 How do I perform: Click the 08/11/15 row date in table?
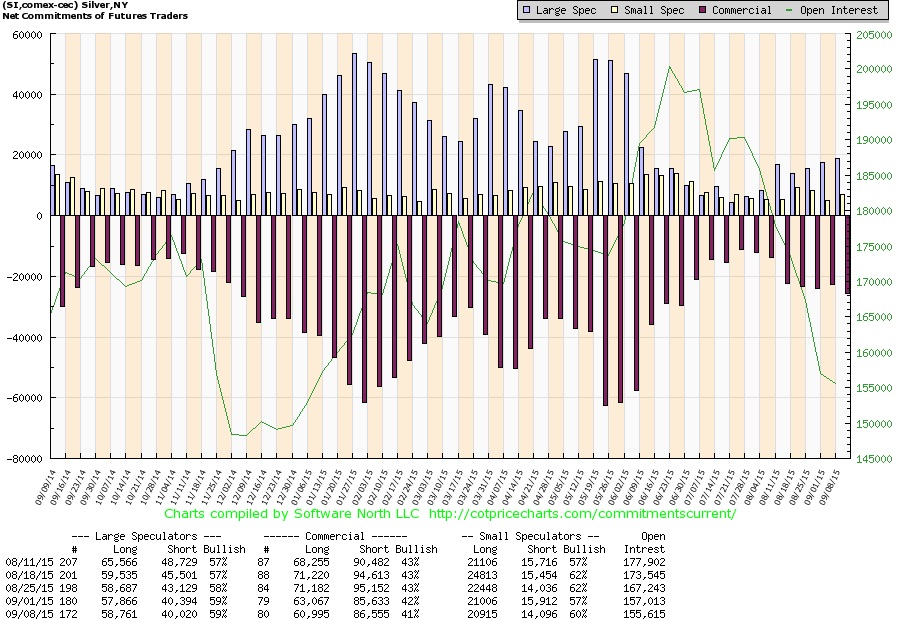[29, 563]
